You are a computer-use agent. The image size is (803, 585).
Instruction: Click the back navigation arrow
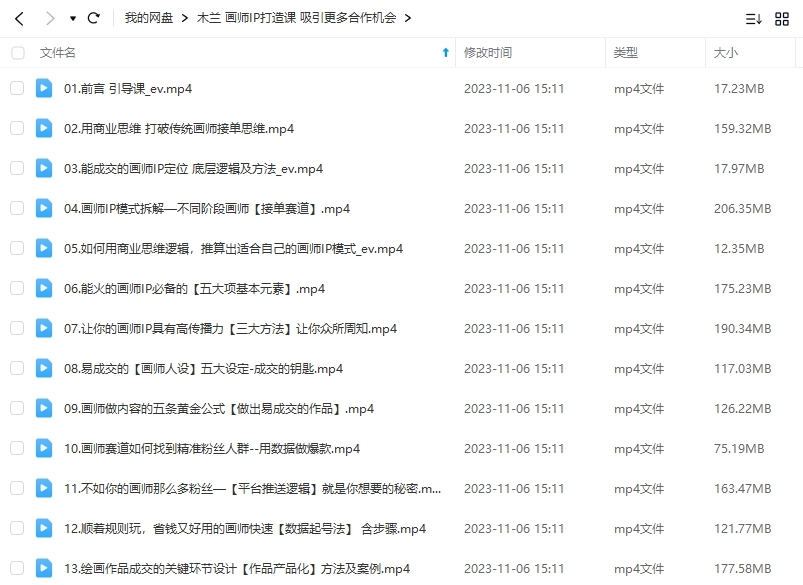click(x=20, y=17)
